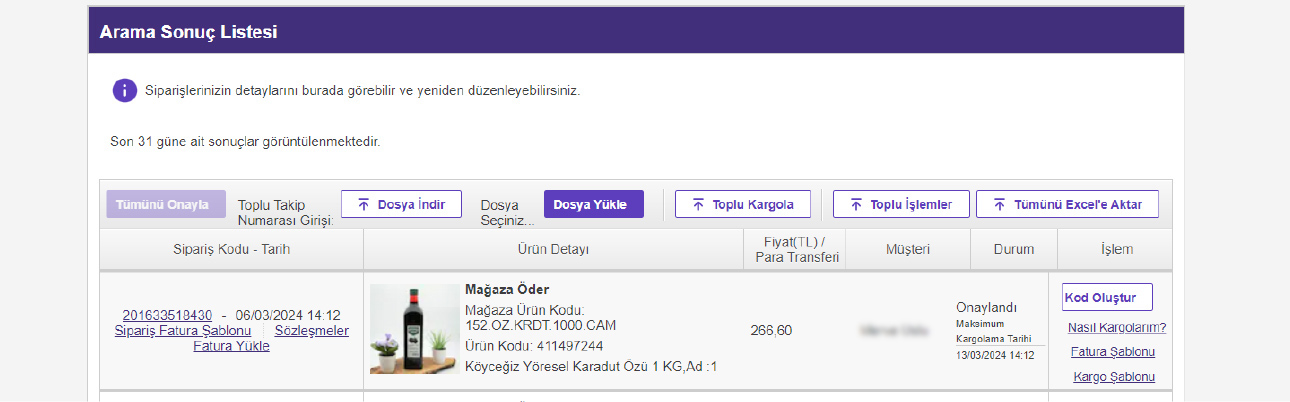Click the Durum column header
The width and height of the screenshot is (1290, 402).
click(x=1013, y=249)
